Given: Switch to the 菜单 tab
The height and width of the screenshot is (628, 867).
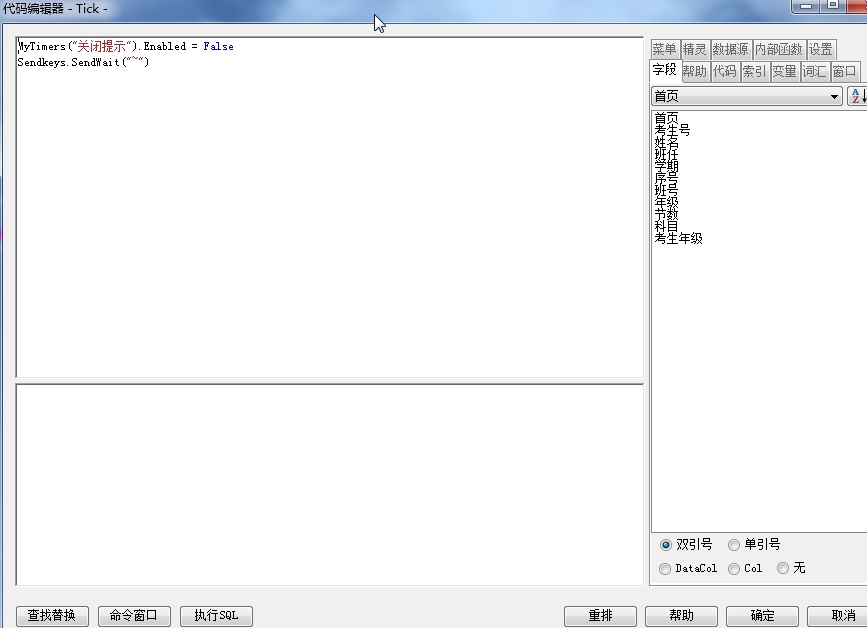Looking at the screenshot, I should 664,49.
